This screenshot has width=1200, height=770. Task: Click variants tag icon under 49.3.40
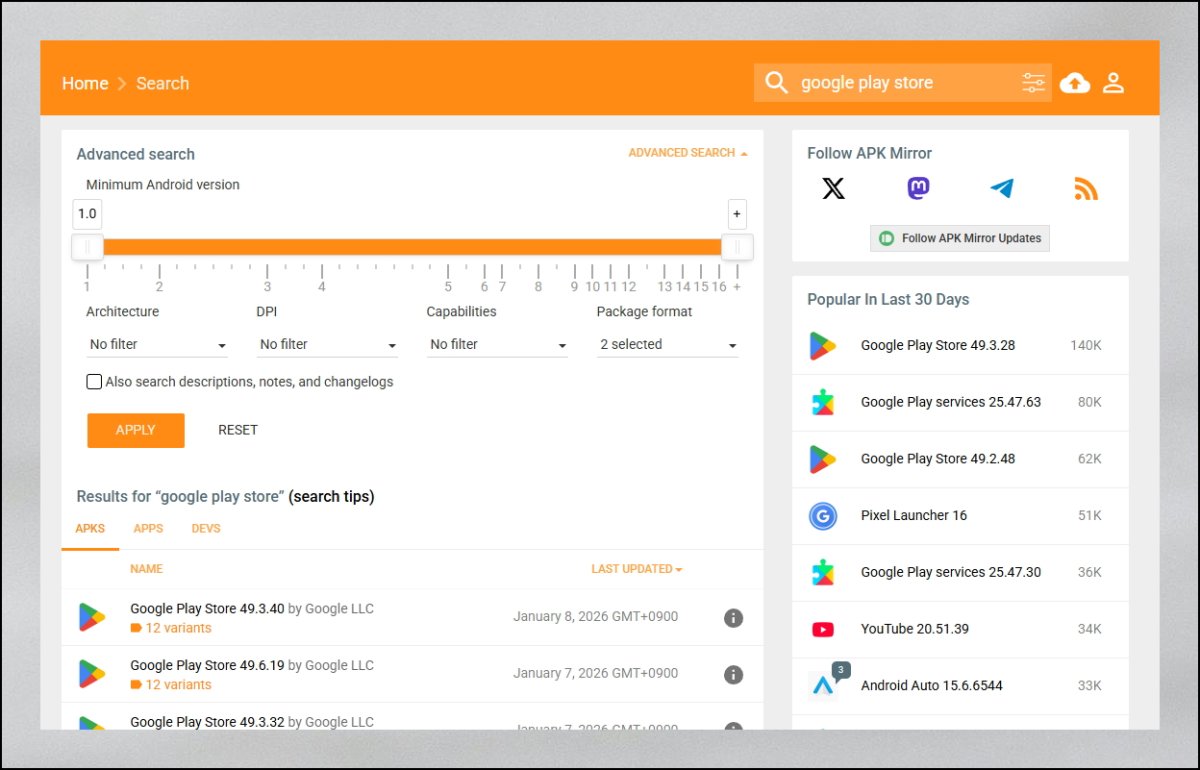click(x=136, y=628)
